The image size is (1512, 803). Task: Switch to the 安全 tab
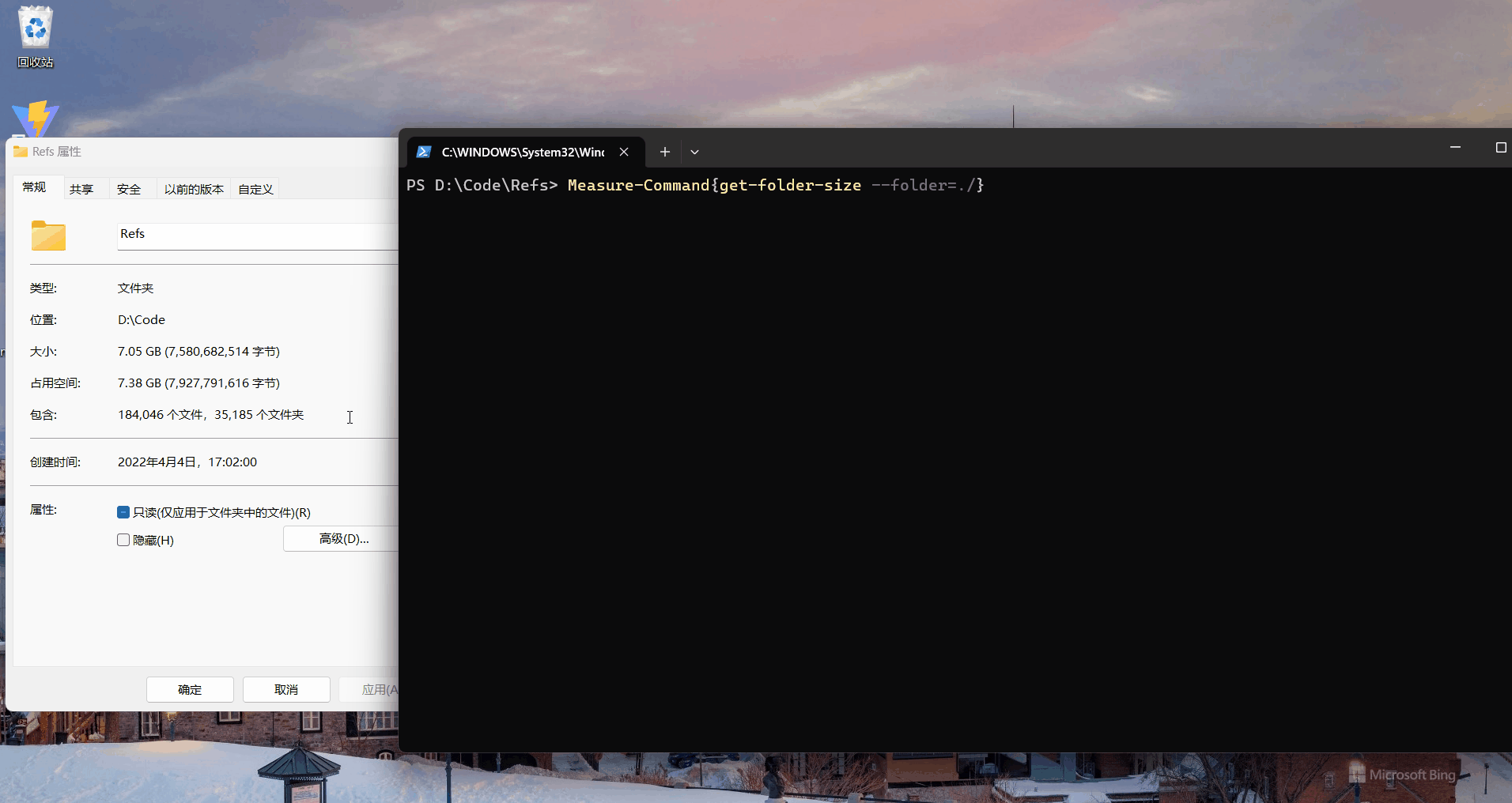(x=129, y=188)
